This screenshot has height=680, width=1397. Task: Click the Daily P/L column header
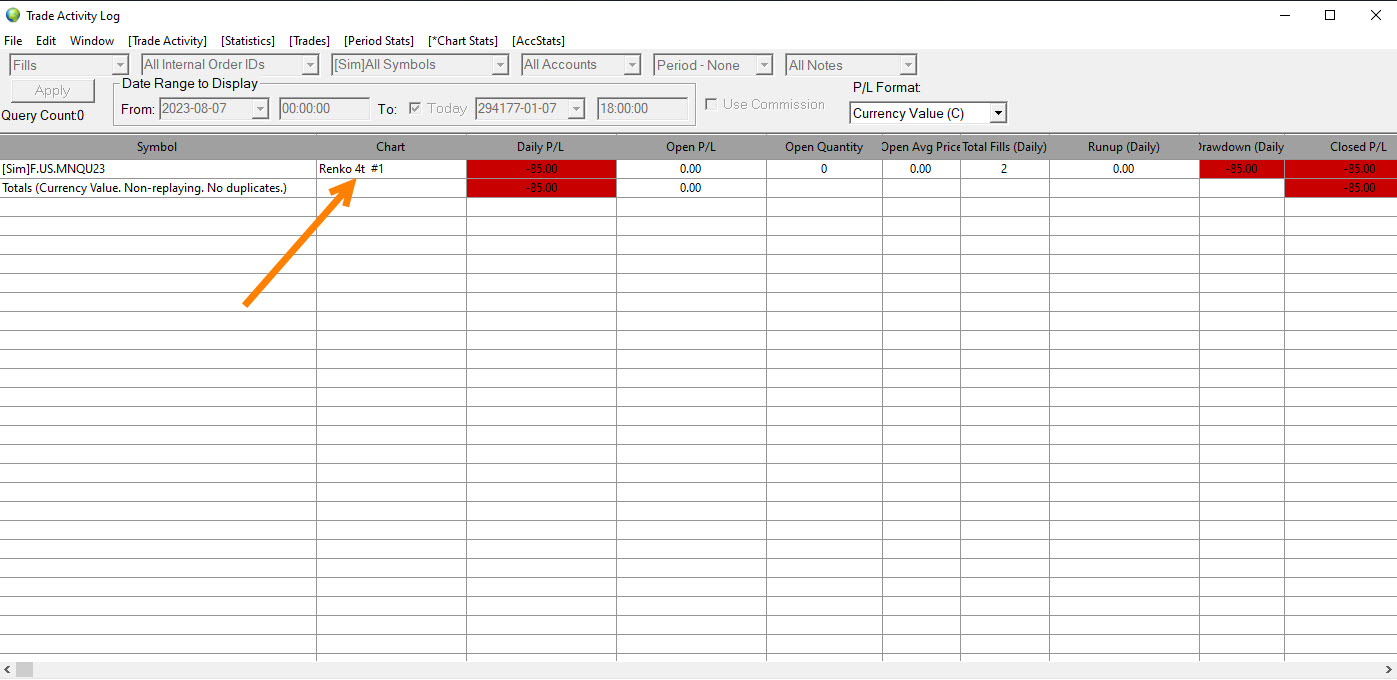(541, 147)
